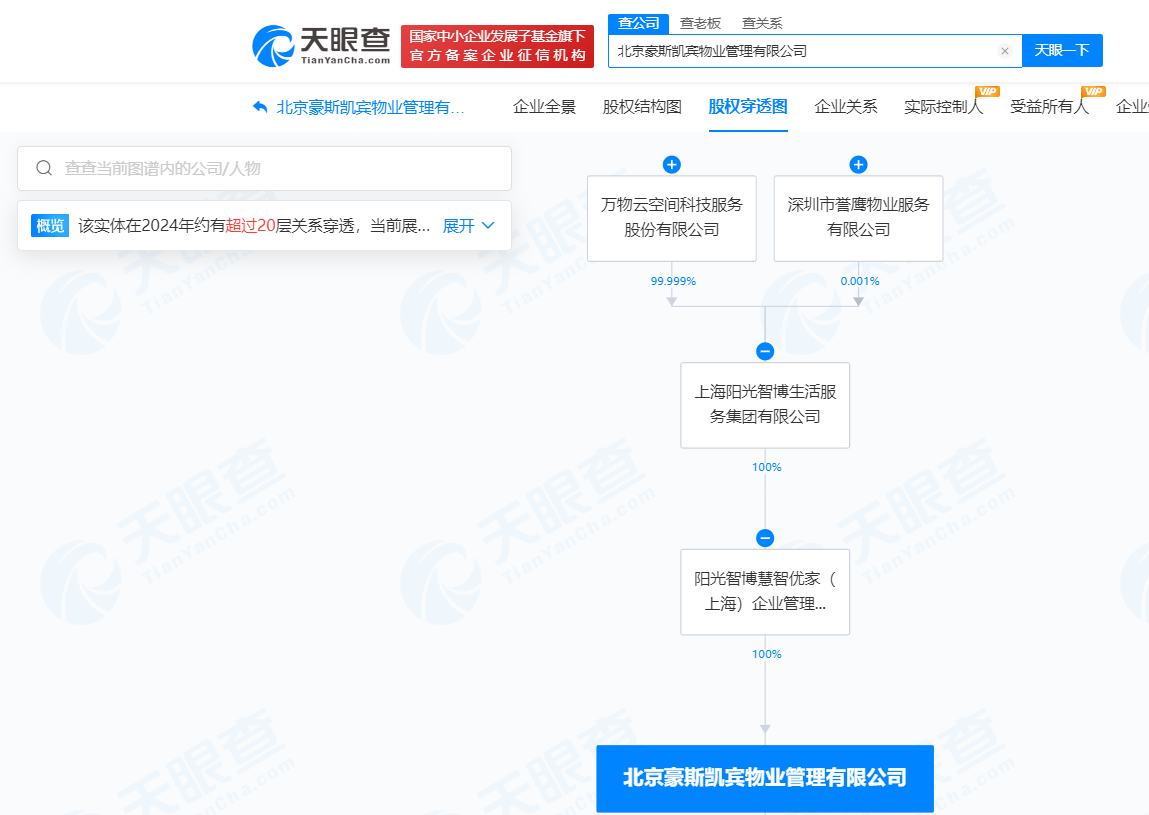The image size is (1149, 815).
Task: Expand shareholders above 万物云空间科技服务 via plus icon
Action: [x=671, y=164]
